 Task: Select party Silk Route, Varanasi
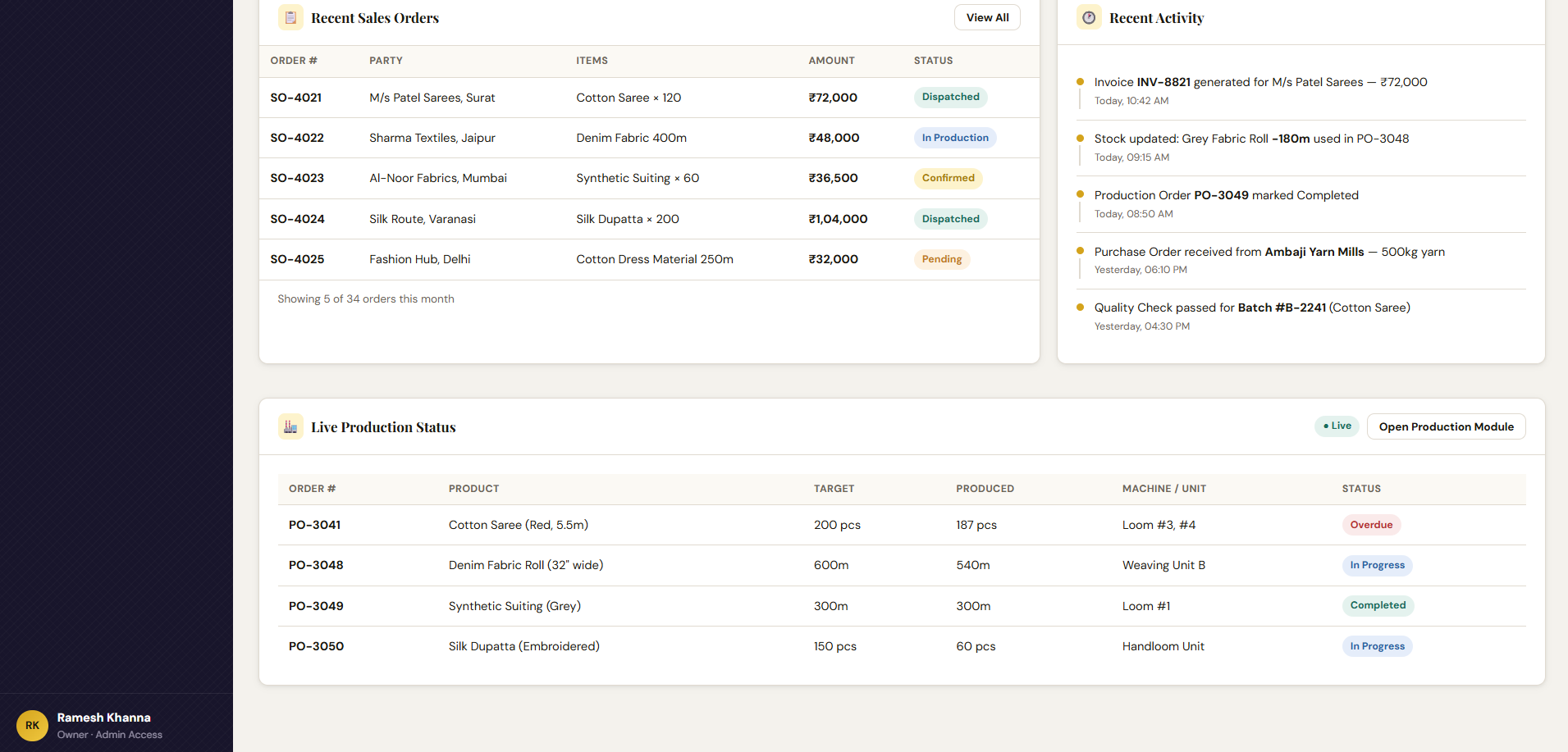[423, 219]
